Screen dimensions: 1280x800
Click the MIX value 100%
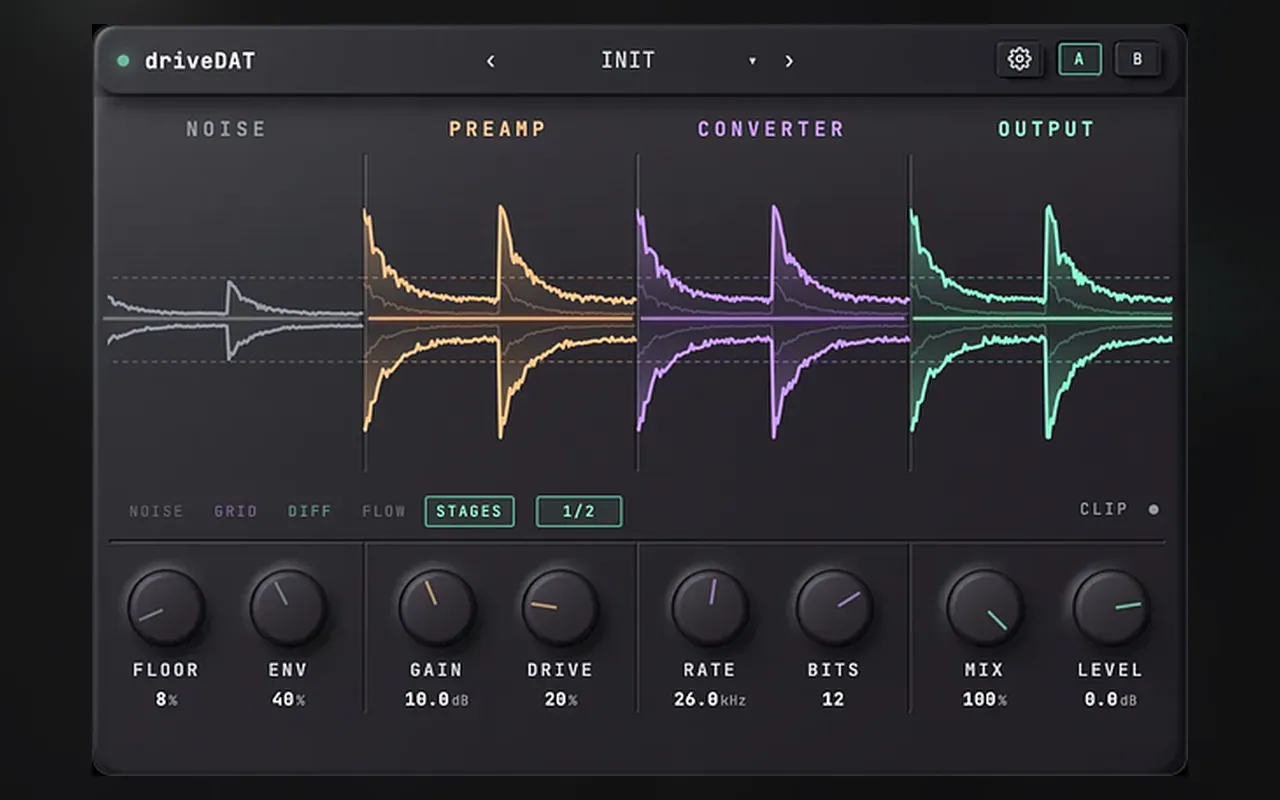pyautogui.click(x=985, y=700)
